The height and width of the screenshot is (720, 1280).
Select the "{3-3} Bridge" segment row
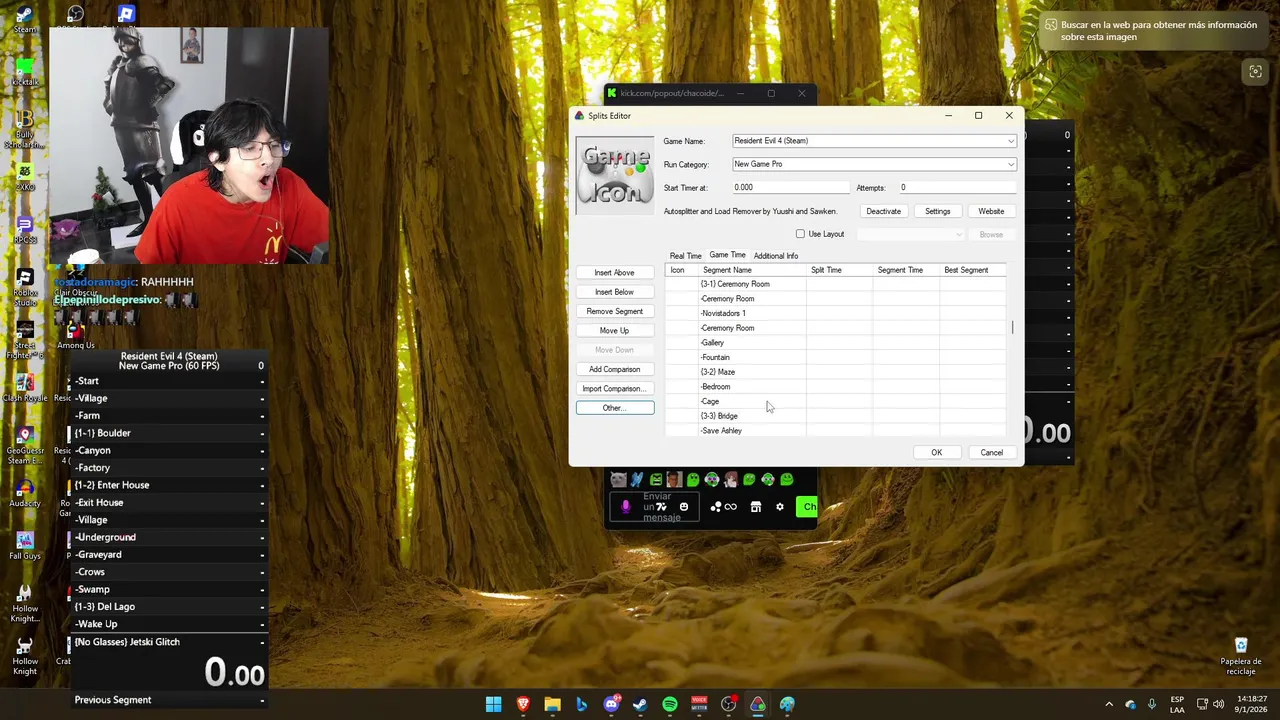[x=835, y=416]
